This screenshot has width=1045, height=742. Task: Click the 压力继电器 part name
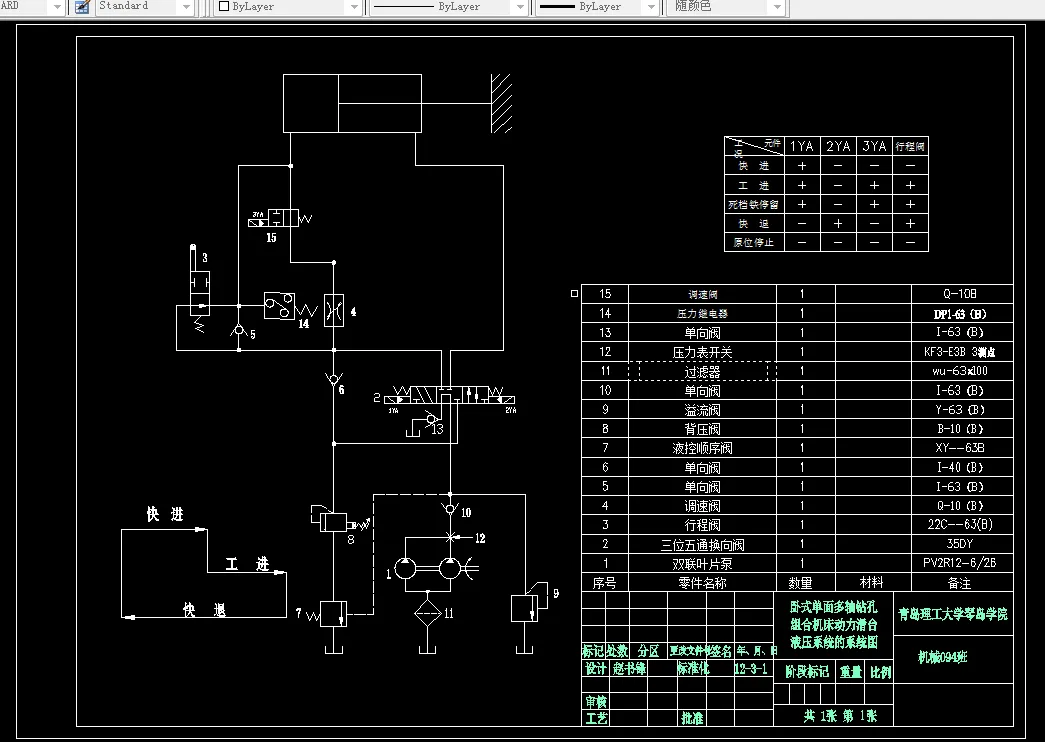click(702, 313)
